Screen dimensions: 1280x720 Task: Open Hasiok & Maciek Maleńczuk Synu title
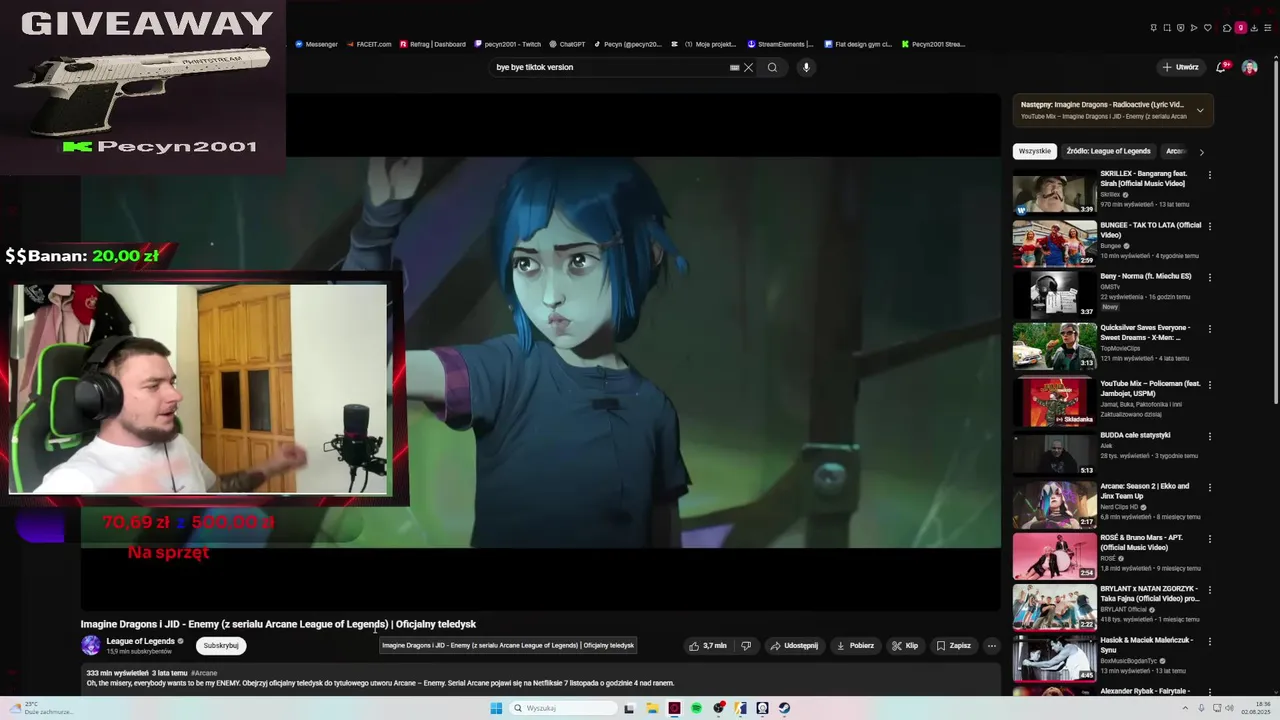(x=1146, y=645)
